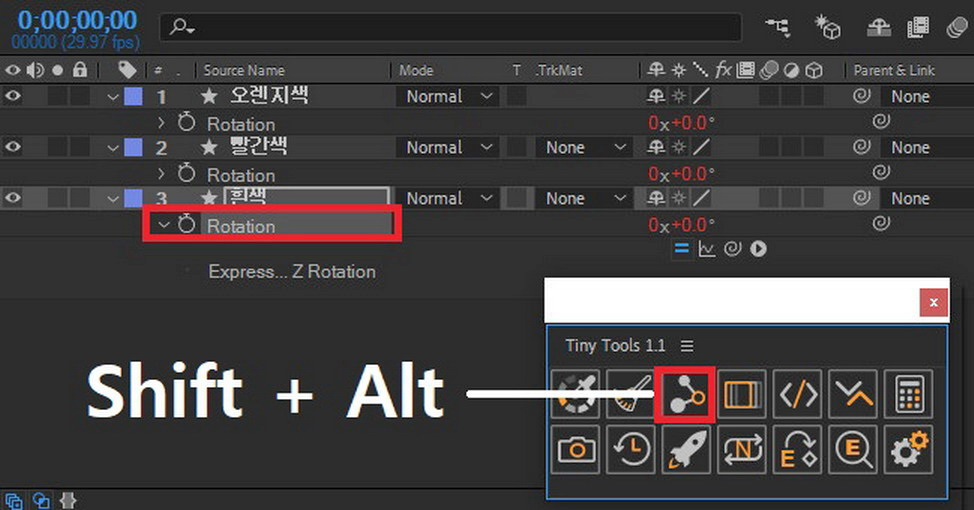Open the TrkMat dropdown for layer 3
The image size is (974, 510).
pos(584,198)
